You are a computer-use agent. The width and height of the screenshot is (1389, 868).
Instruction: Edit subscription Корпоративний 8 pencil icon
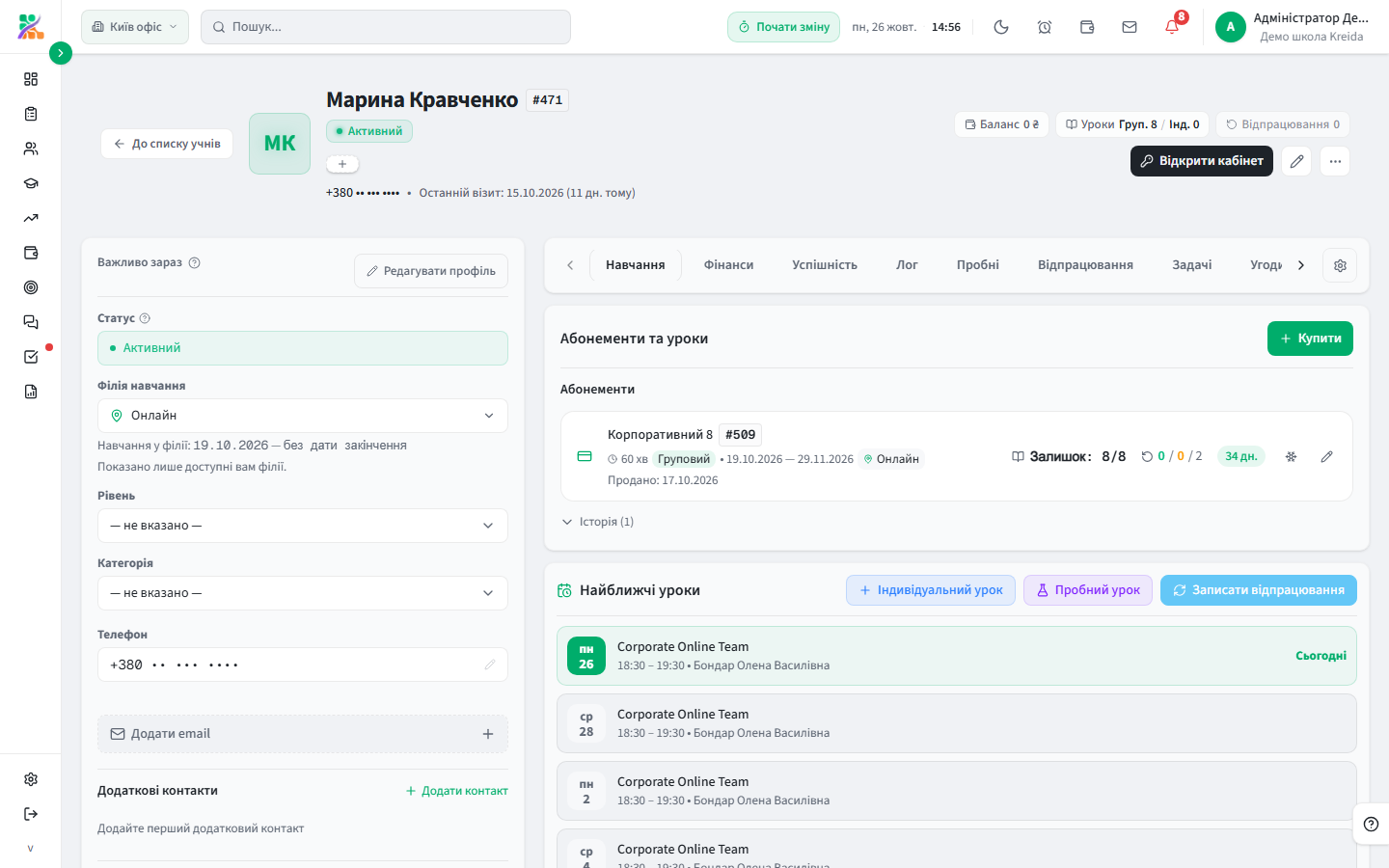click(x=1326, y=456)
